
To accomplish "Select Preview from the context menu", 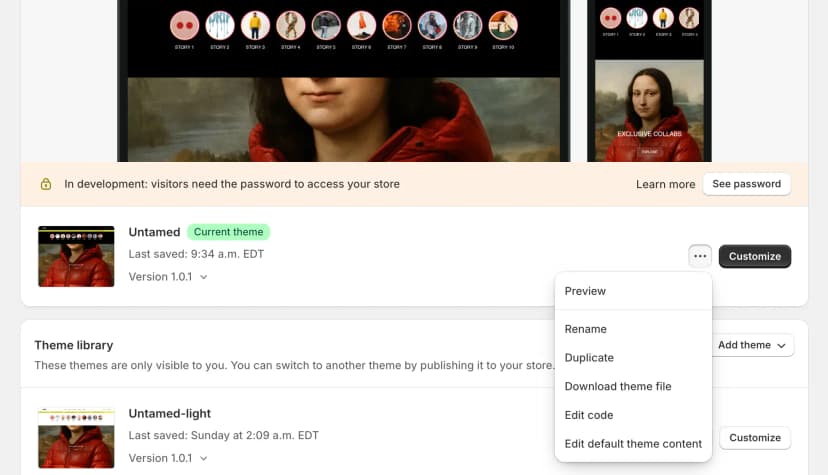I will pos(585,291).
